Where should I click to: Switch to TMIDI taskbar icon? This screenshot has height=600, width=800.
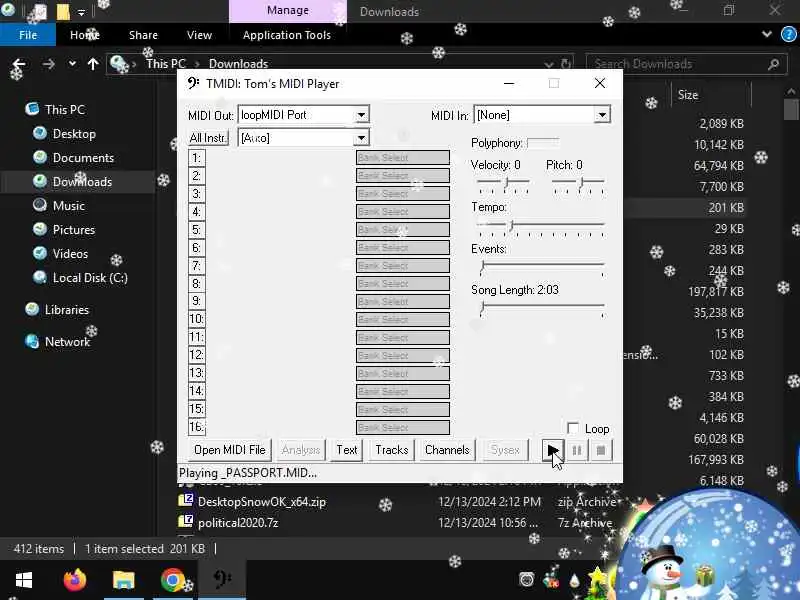222,580
